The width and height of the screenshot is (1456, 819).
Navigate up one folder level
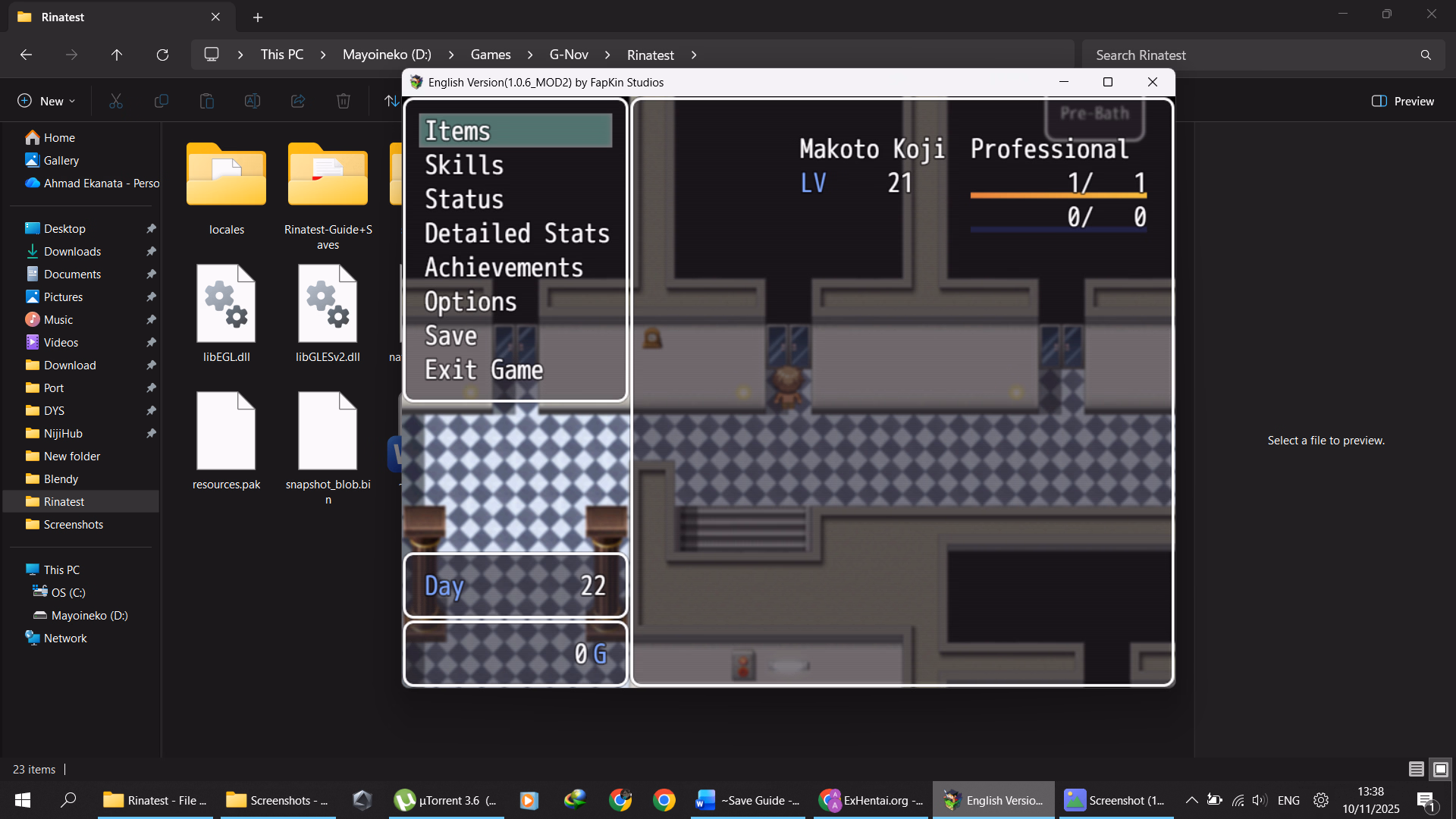tap(117, 55)
